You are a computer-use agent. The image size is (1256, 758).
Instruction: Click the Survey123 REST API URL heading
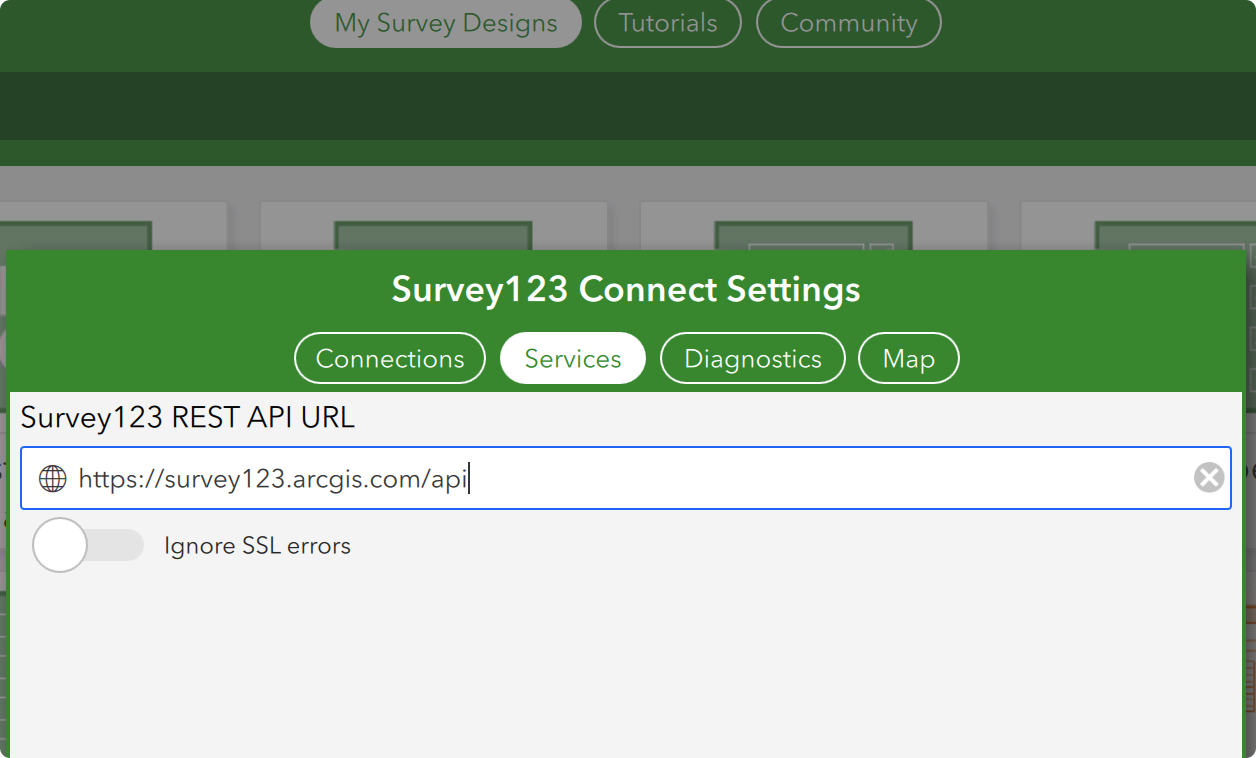(189, 417)
